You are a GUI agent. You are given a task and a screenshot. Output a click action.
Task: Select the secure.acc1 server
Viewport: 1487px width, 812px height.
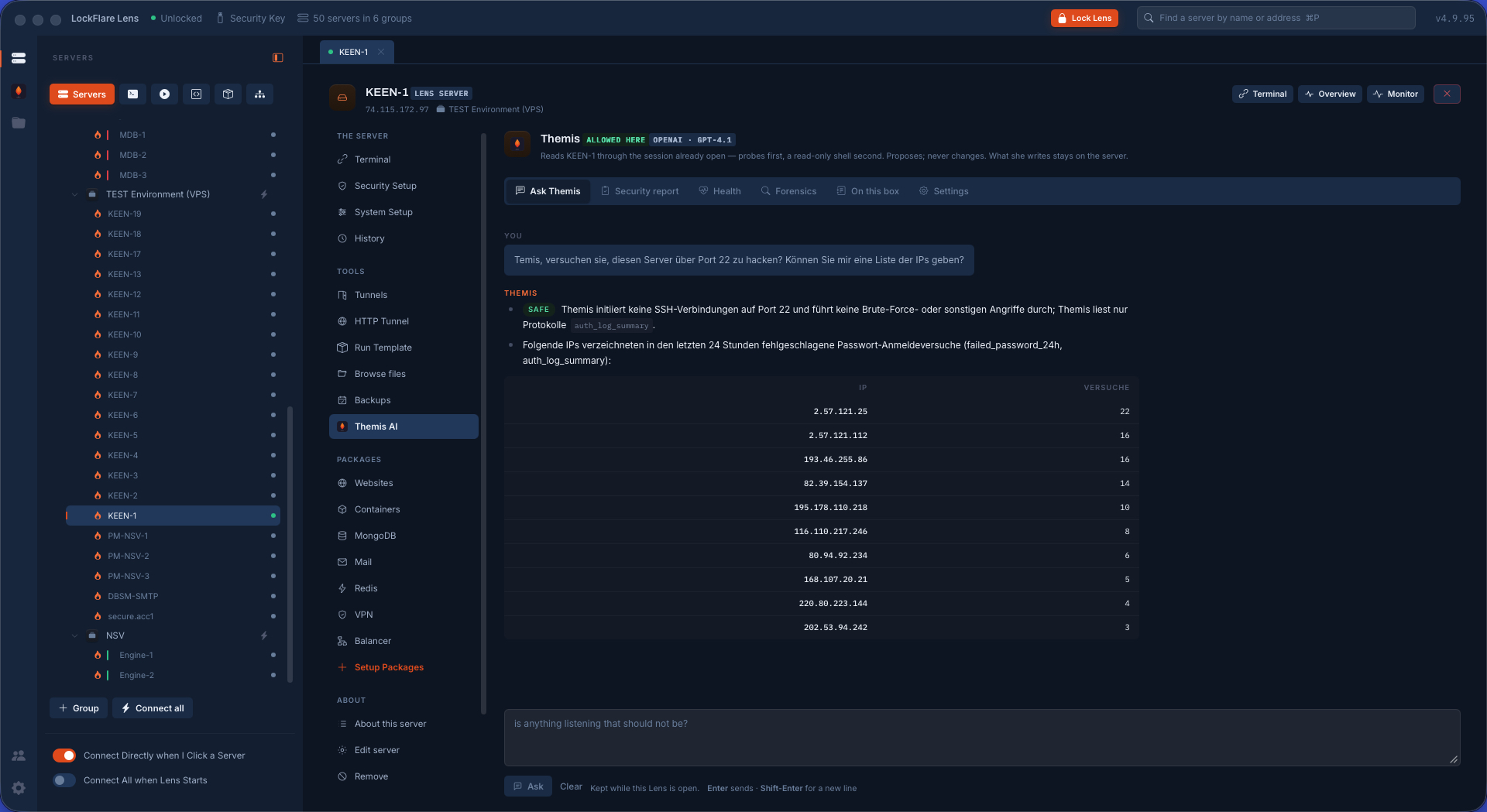click(173, 616)
